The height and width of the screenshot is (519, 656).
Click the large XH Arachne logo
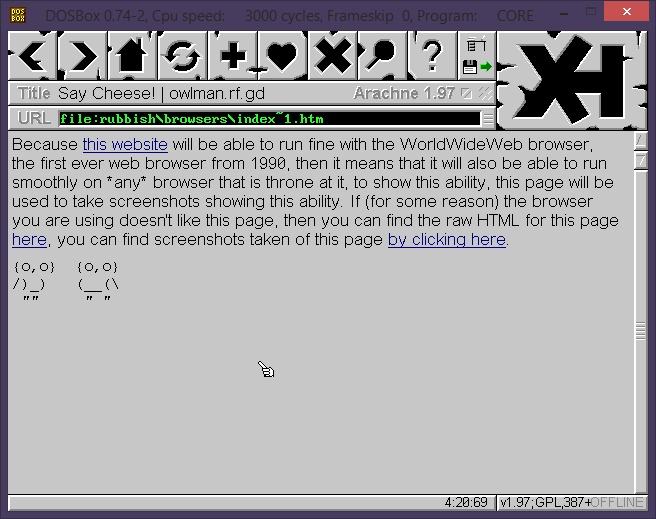pos(571,80)
